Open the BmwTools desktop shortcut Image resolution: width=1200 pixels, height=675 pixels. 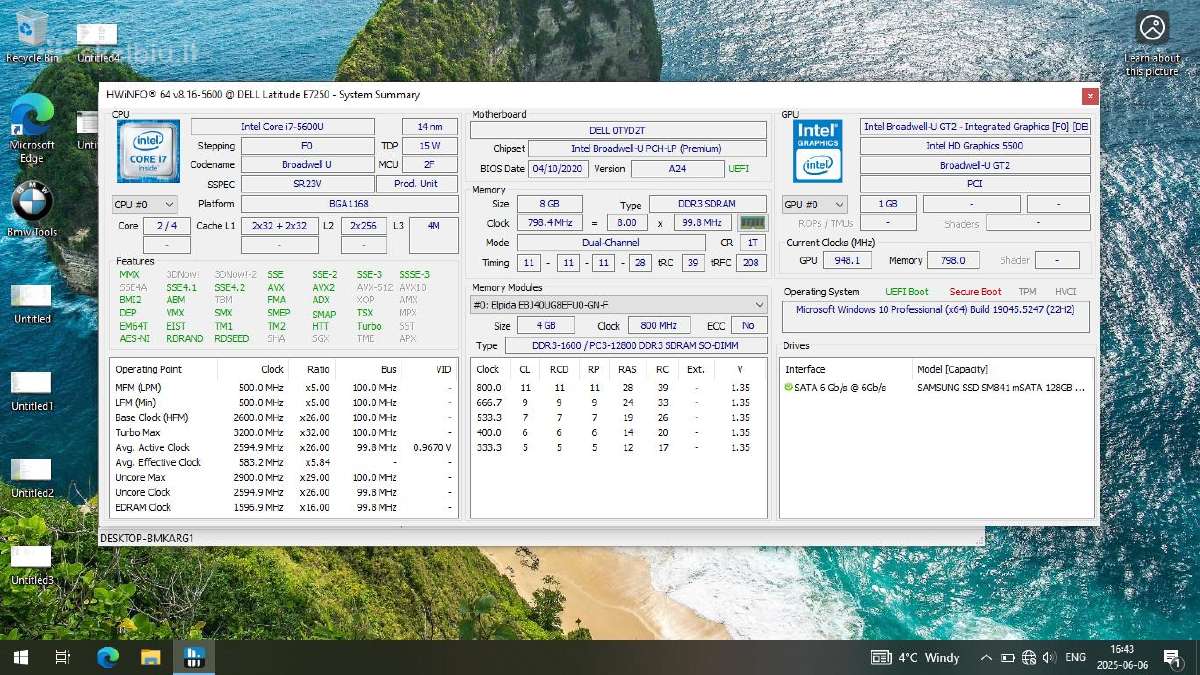[x=32, y=212]
